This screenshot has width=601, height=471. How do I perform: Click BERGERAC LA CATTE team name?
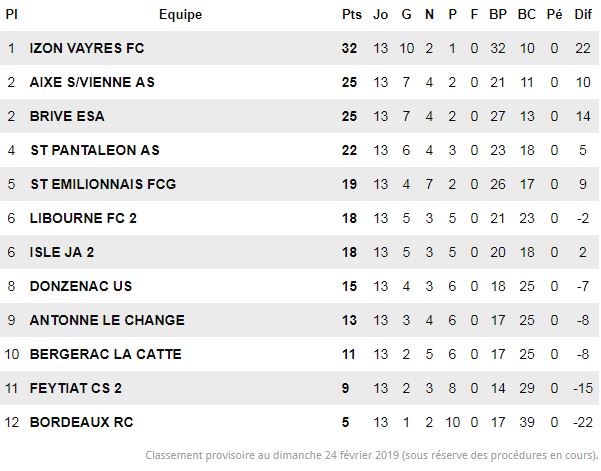pos(105,354)
